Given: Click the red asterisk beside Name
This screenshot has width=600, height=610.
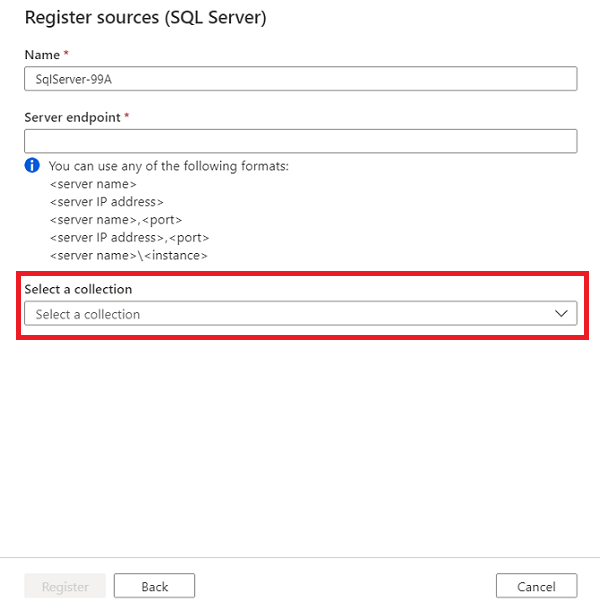Looking at the screenshot, I should point(66,55).
